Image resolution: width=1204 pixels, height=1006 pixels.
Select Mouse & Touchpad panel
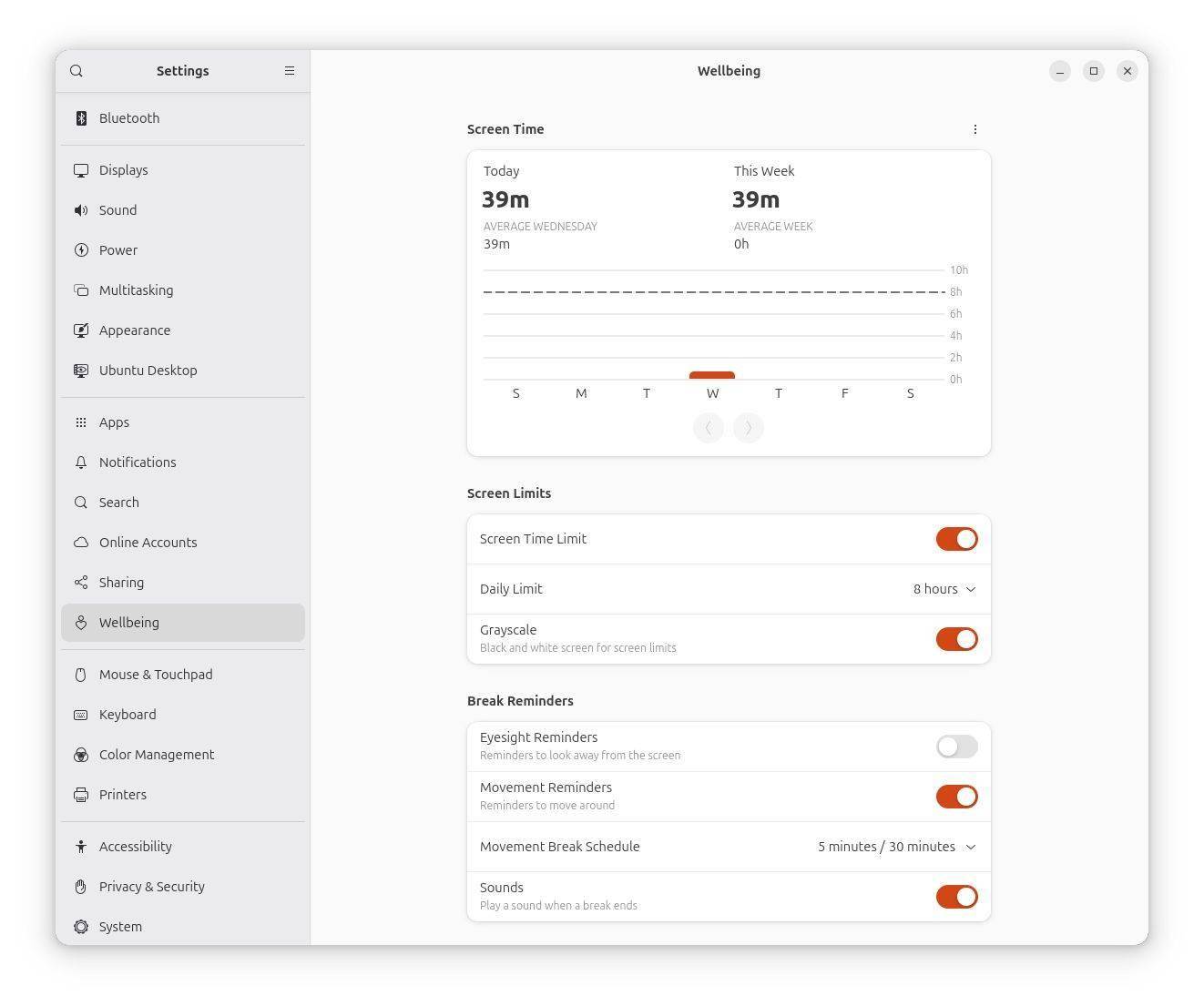183,675
